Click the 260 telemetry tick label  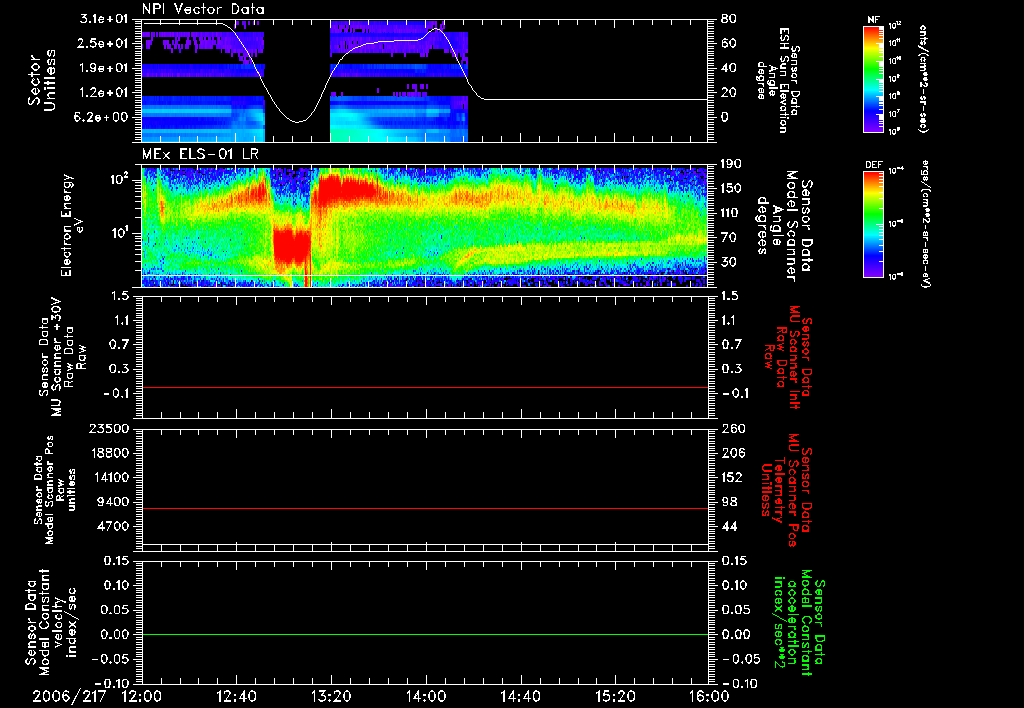tap(732, 428)
